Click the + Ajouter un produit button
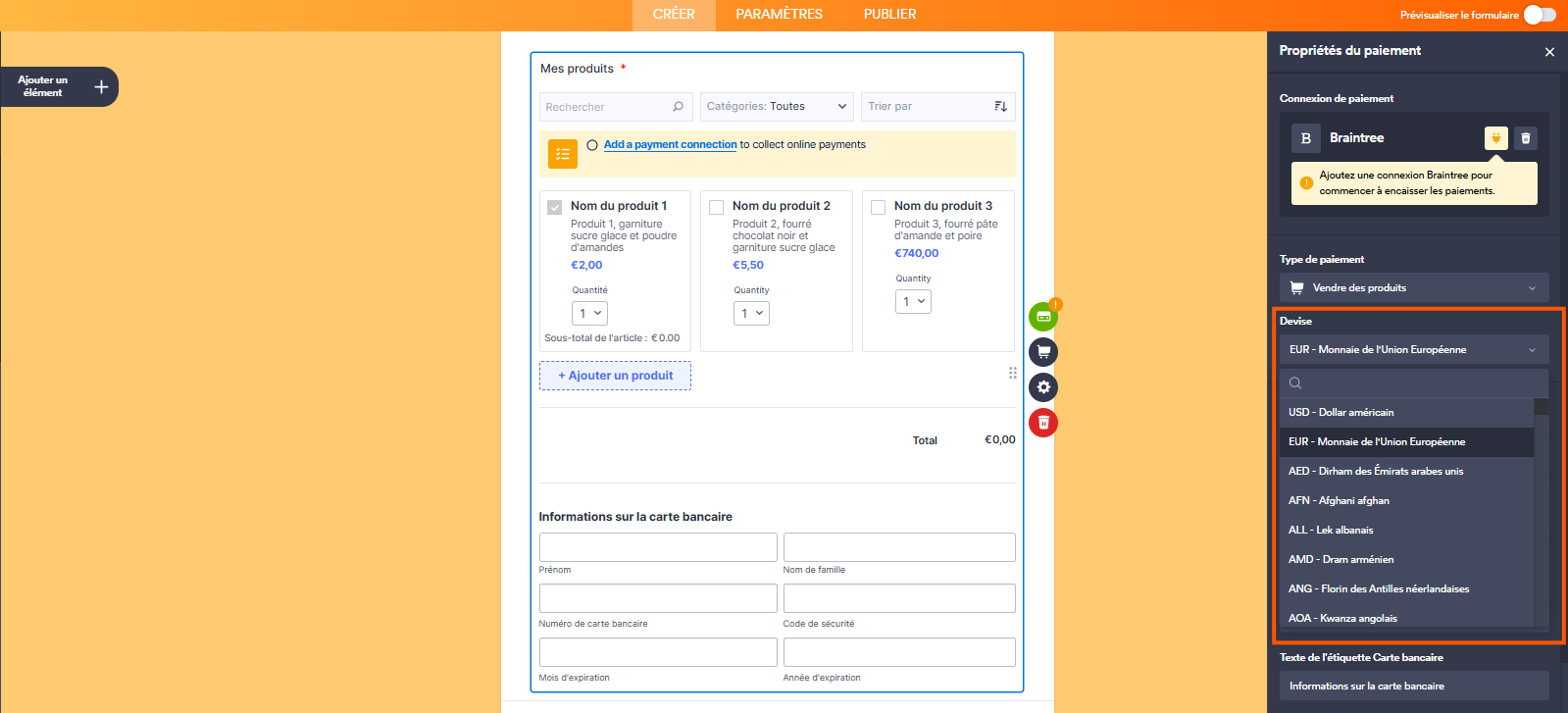The image size is (1568, 713). 615,376
